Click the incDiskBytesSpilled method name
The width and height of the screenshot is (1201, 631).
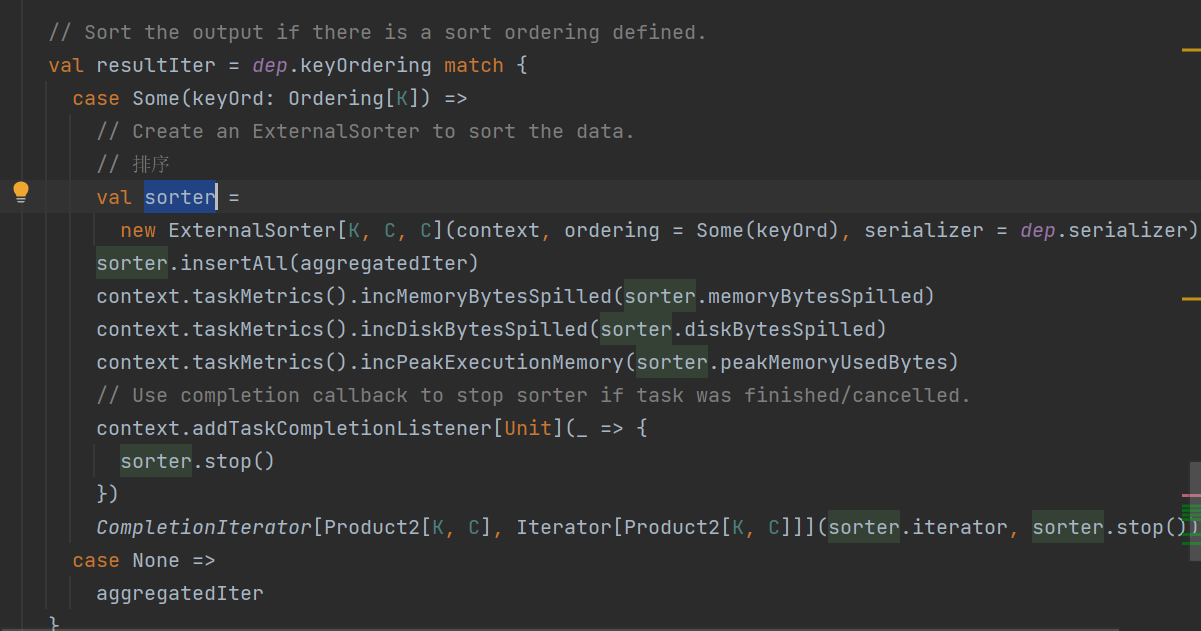(x=474, y=329)
